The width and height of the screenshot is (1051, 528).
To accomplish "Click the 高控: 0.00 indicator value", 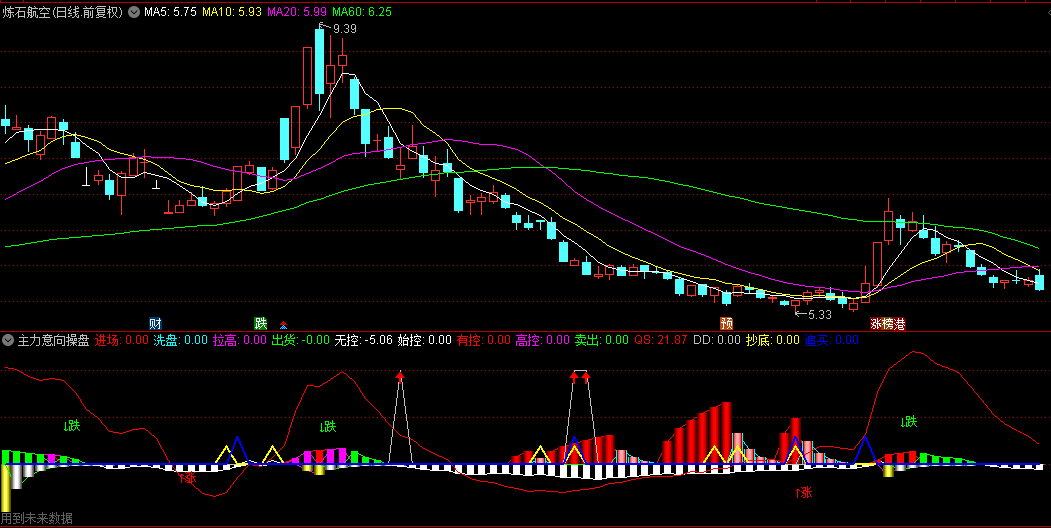I will (x=543, y=340).
